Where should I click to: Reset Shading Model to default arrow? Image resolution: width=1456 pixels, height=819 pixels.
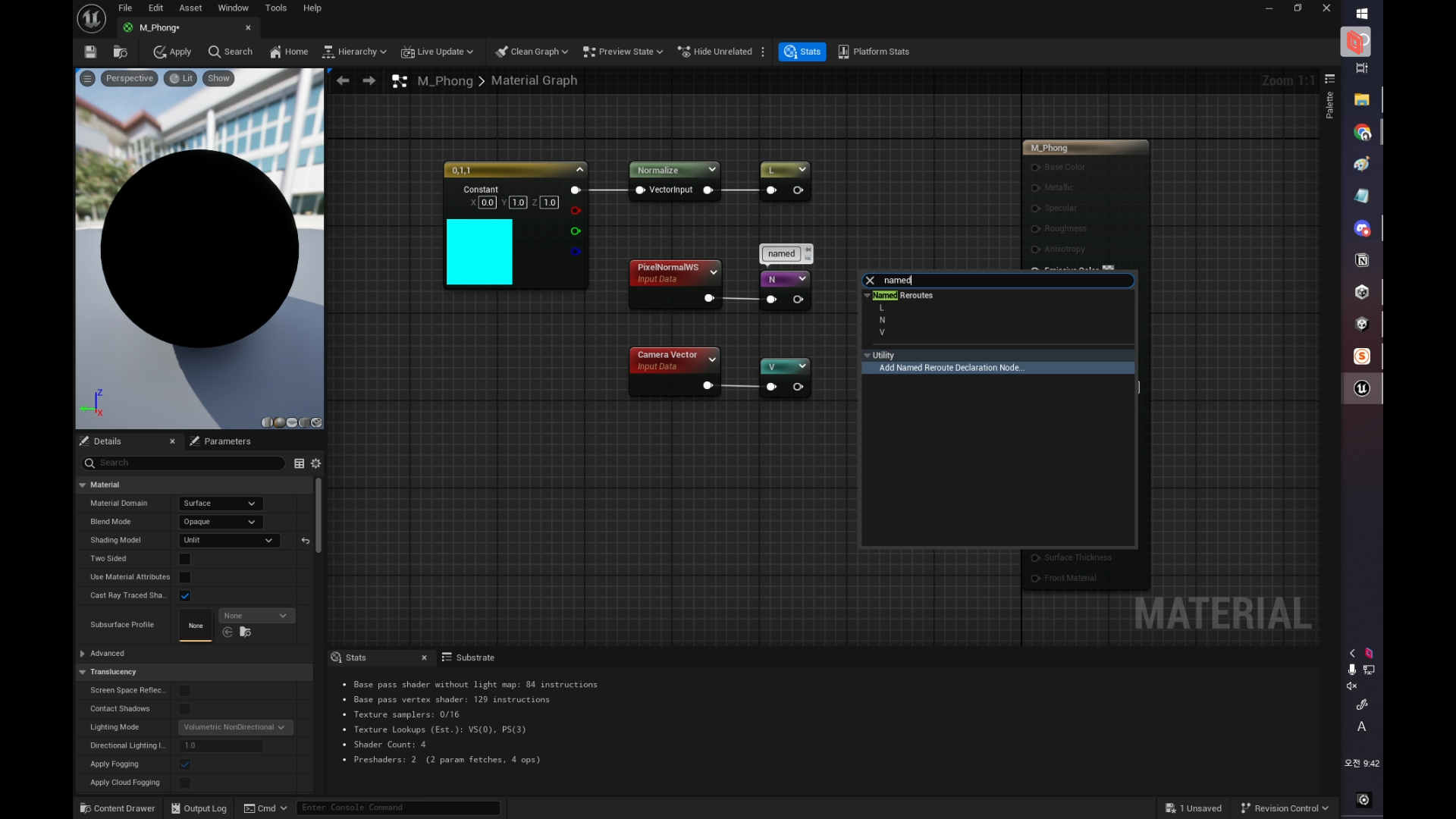click(306, 541)
